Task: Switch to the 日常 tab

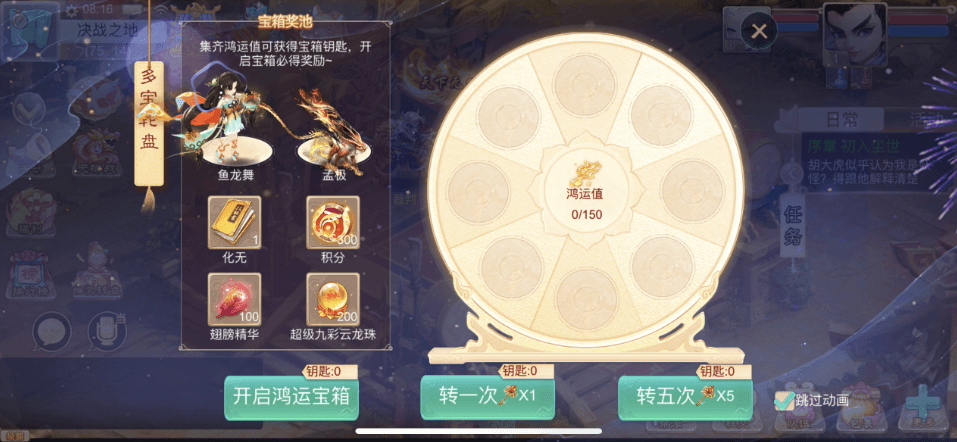Action: [x=842, y=120]
